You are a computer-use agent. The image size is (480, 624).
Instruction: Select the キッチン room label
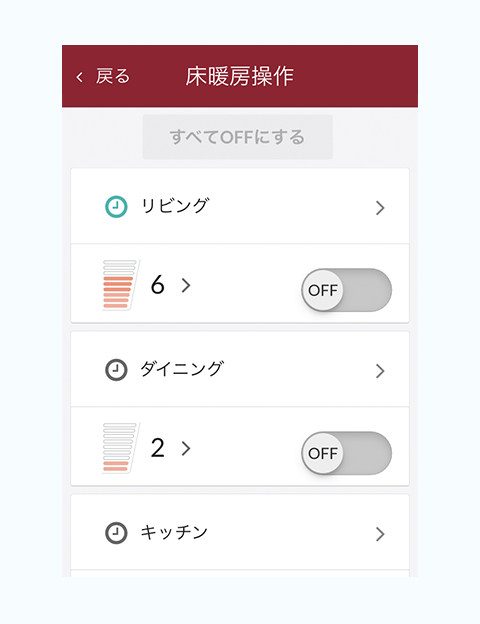point(174,532)
